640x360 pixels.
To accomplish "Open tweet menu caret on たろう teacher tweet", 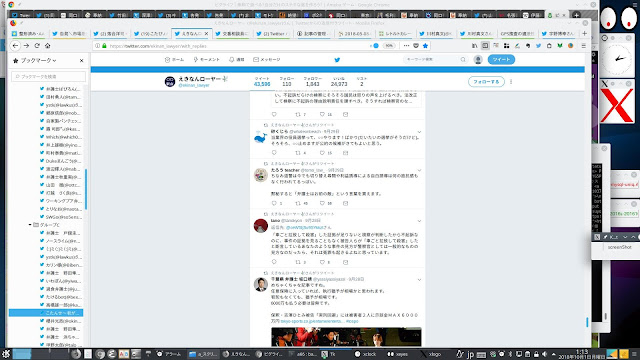I will 419,170.
